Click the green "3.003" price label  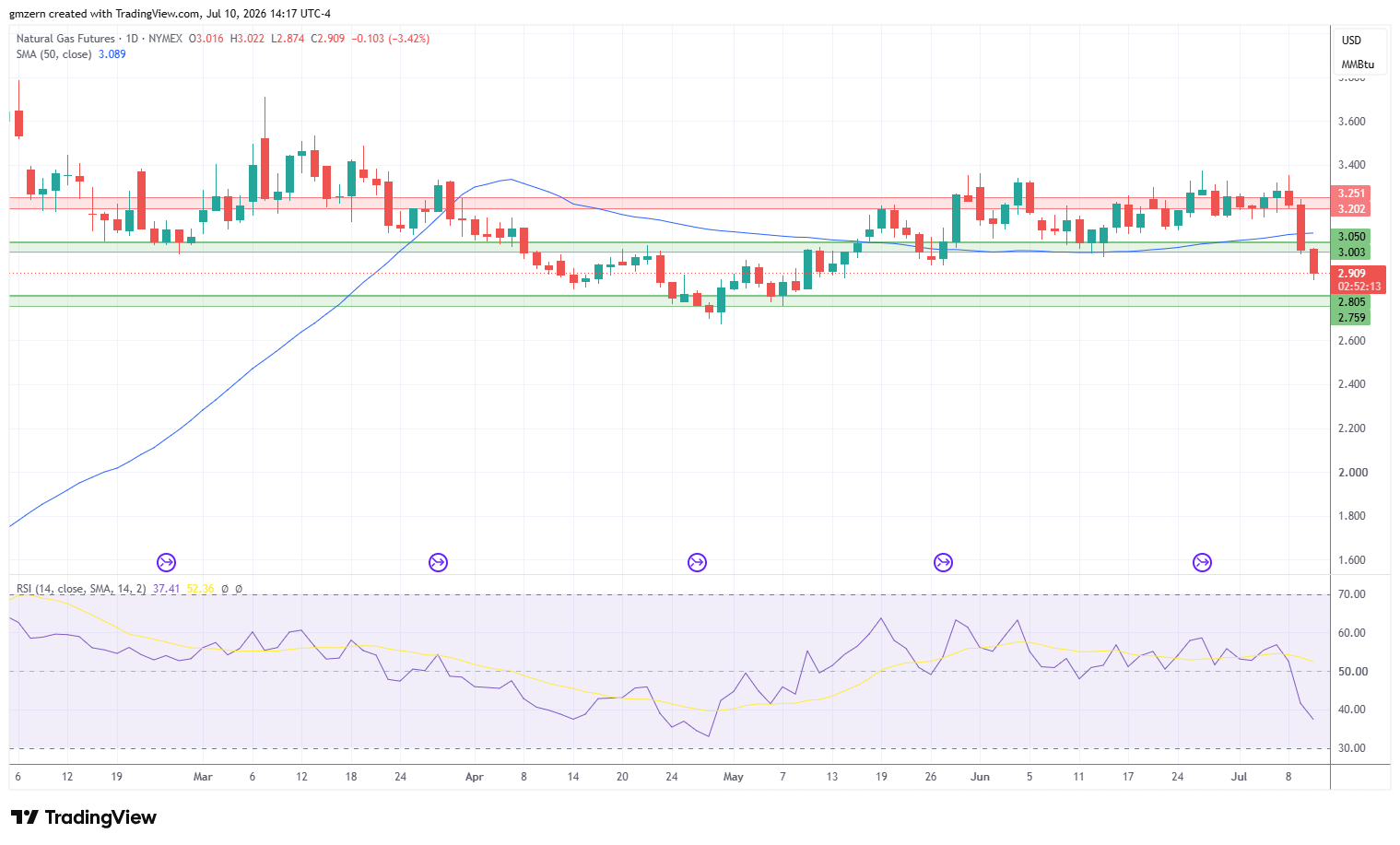[x=1352, y=252]
